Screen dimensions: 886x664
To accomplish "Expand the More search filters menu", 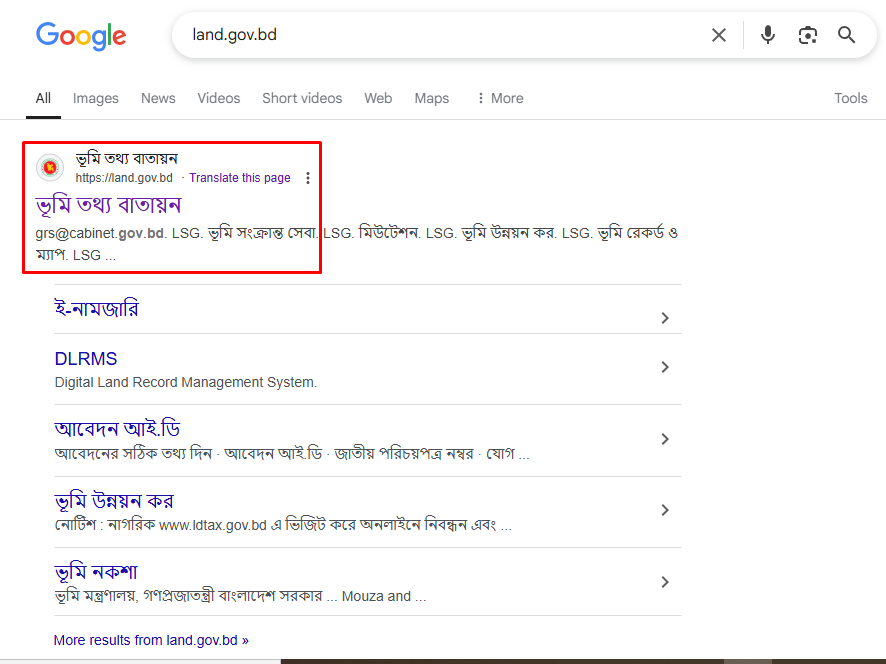I will point(501,98).
